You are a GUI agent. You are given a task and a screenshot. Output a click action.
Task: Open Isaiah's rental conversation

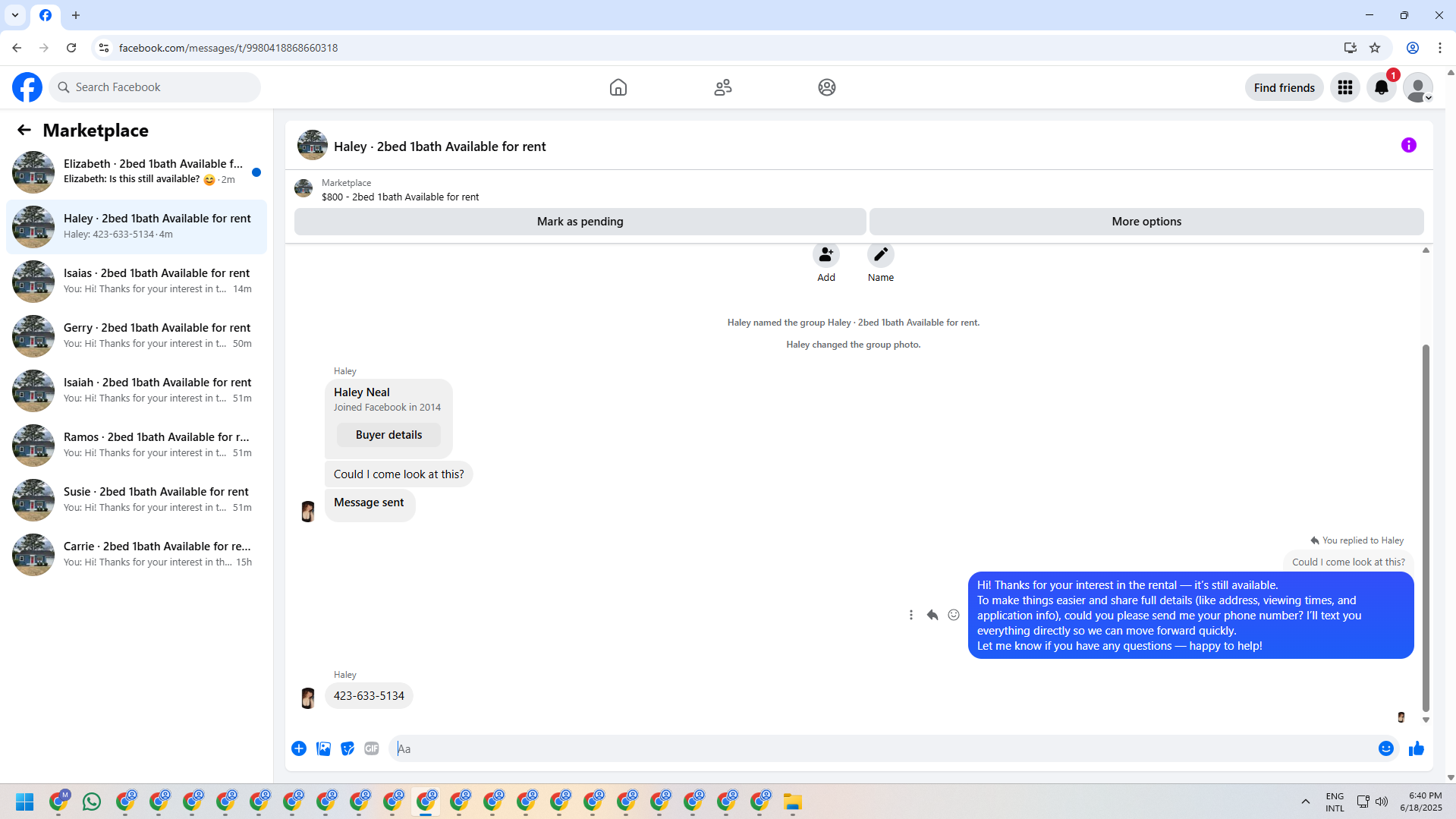pyautogui.click(x=137, y=390)
